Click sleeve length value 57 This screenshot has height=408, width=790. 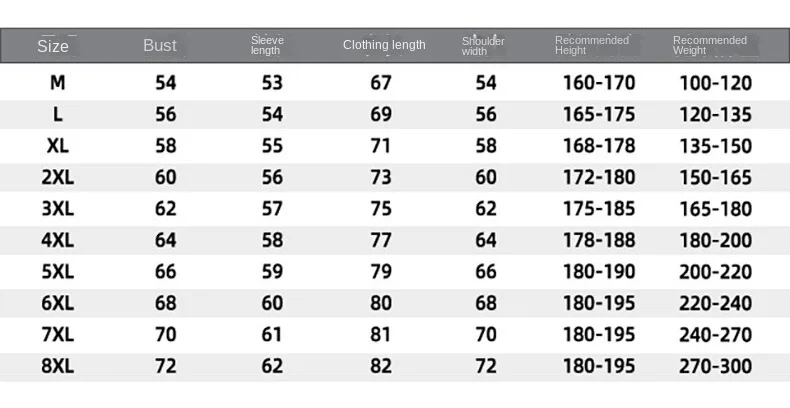pos(272,209)
